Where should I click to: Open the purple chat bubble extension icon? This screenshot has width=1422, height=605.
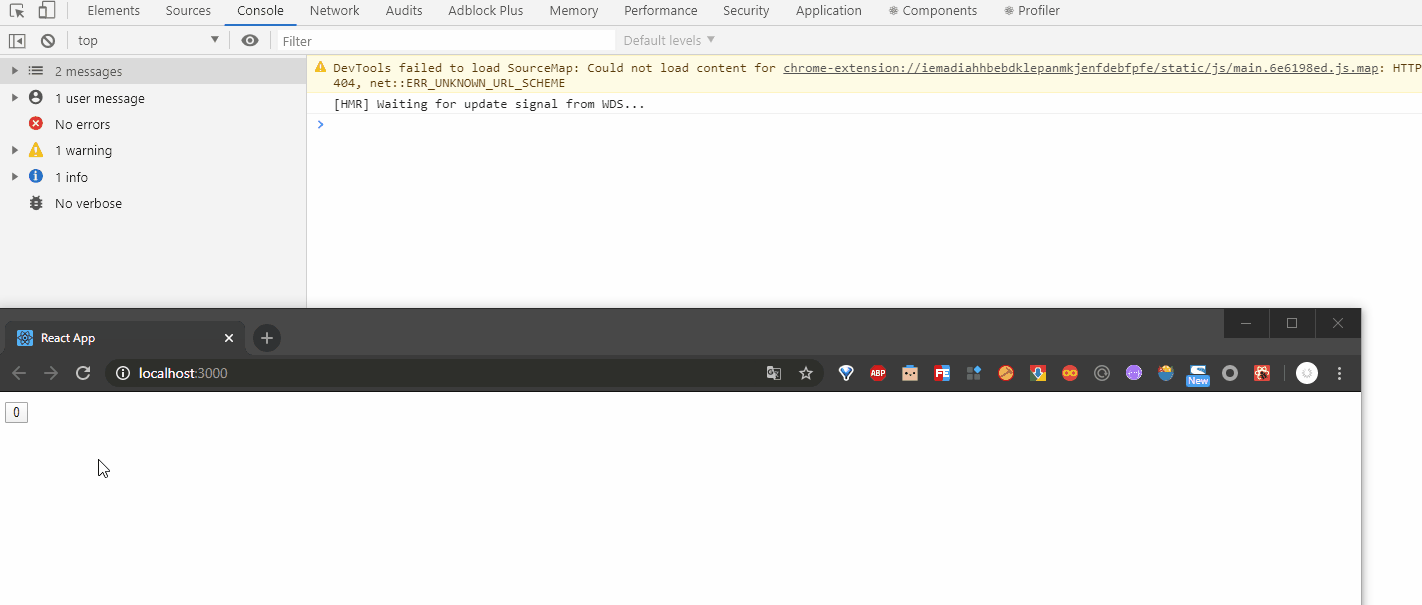point(1134,373)
